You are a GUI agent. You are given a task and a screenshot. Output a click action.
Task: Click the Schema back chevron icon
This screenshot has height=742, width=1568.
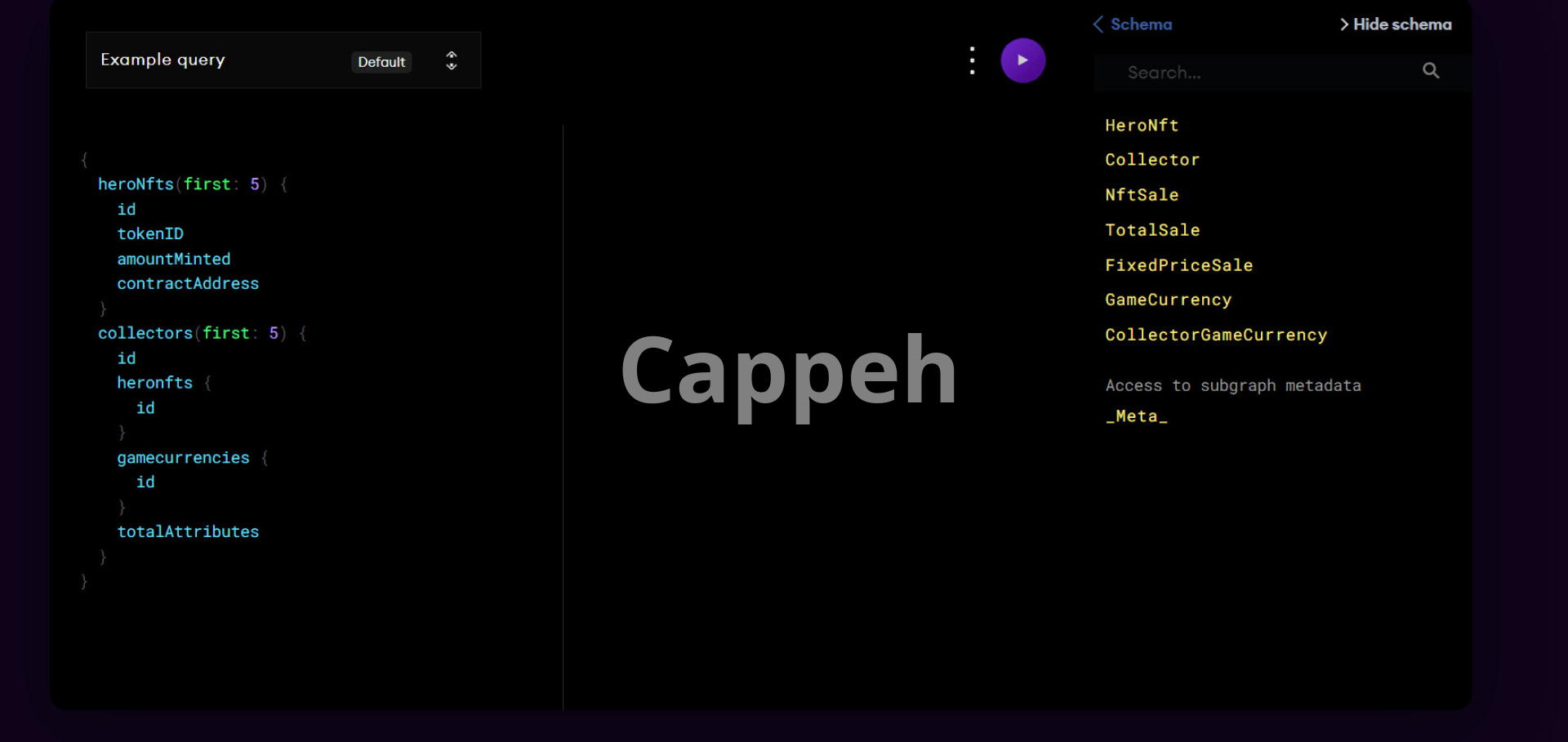click(1098, 24)
